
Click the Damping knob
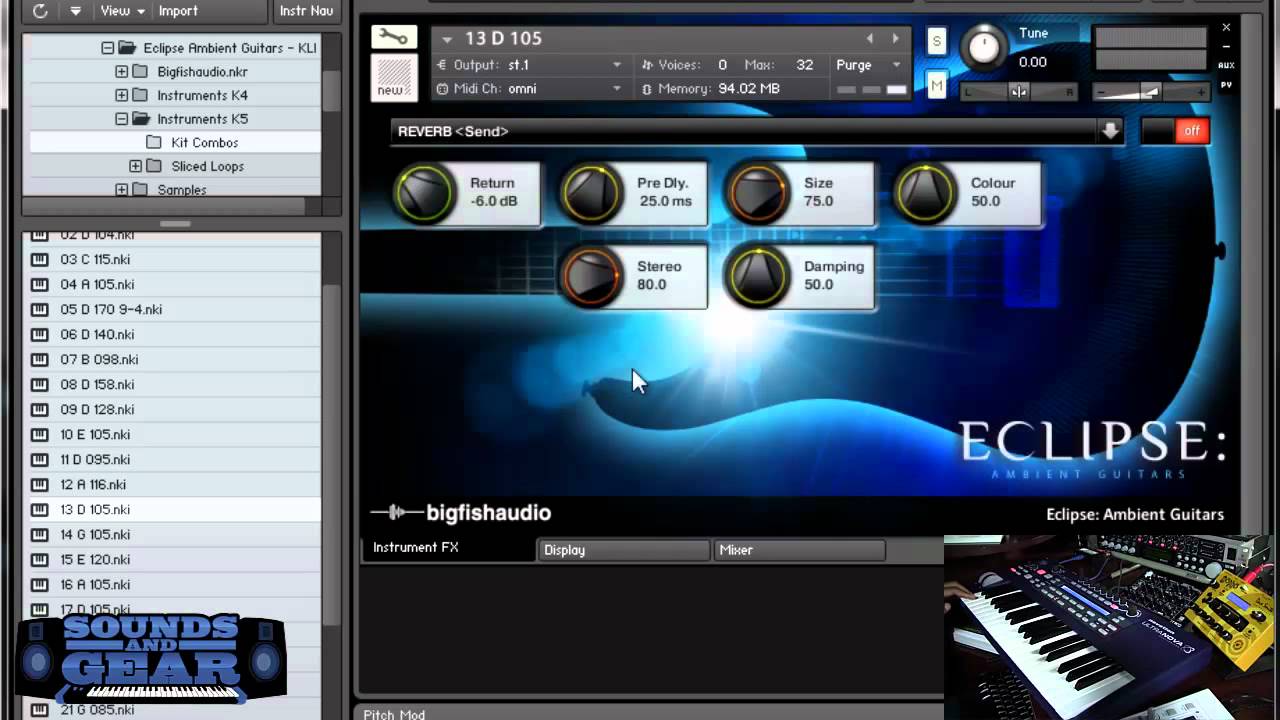(758, 277)
